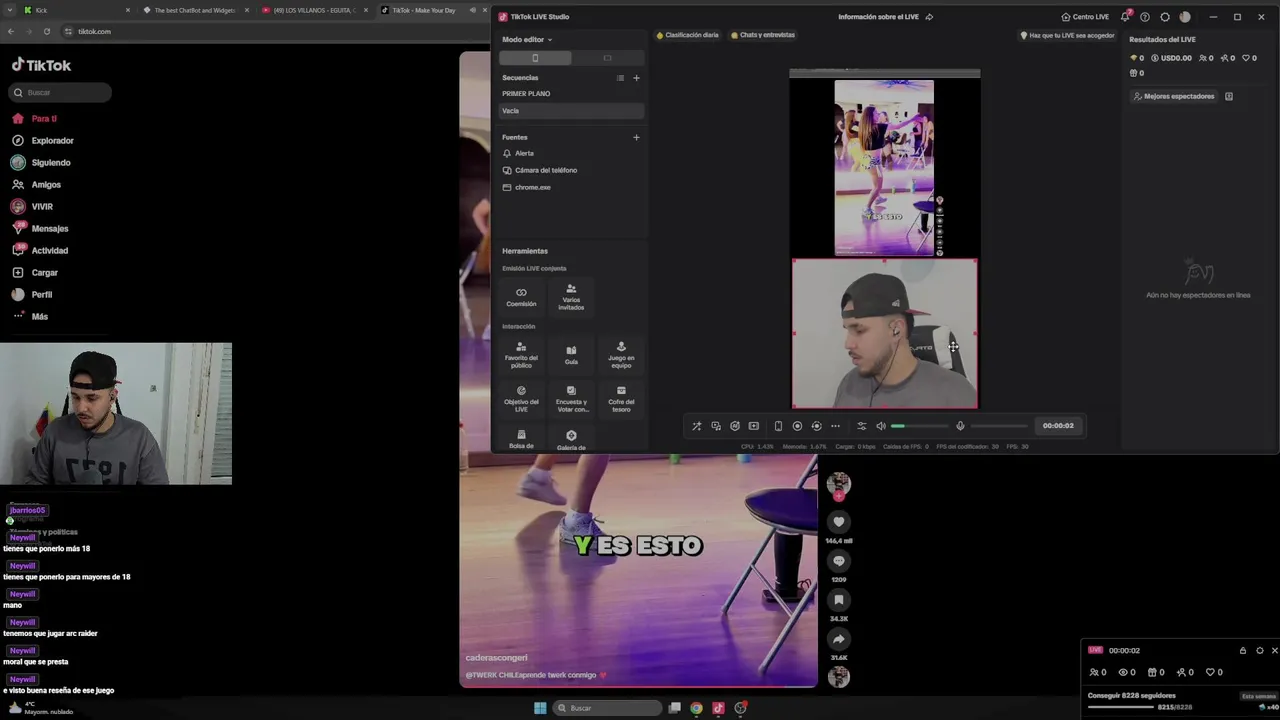
Task: Open the Objetivo del LIVE tool
Action: click(x=521, y=398)
